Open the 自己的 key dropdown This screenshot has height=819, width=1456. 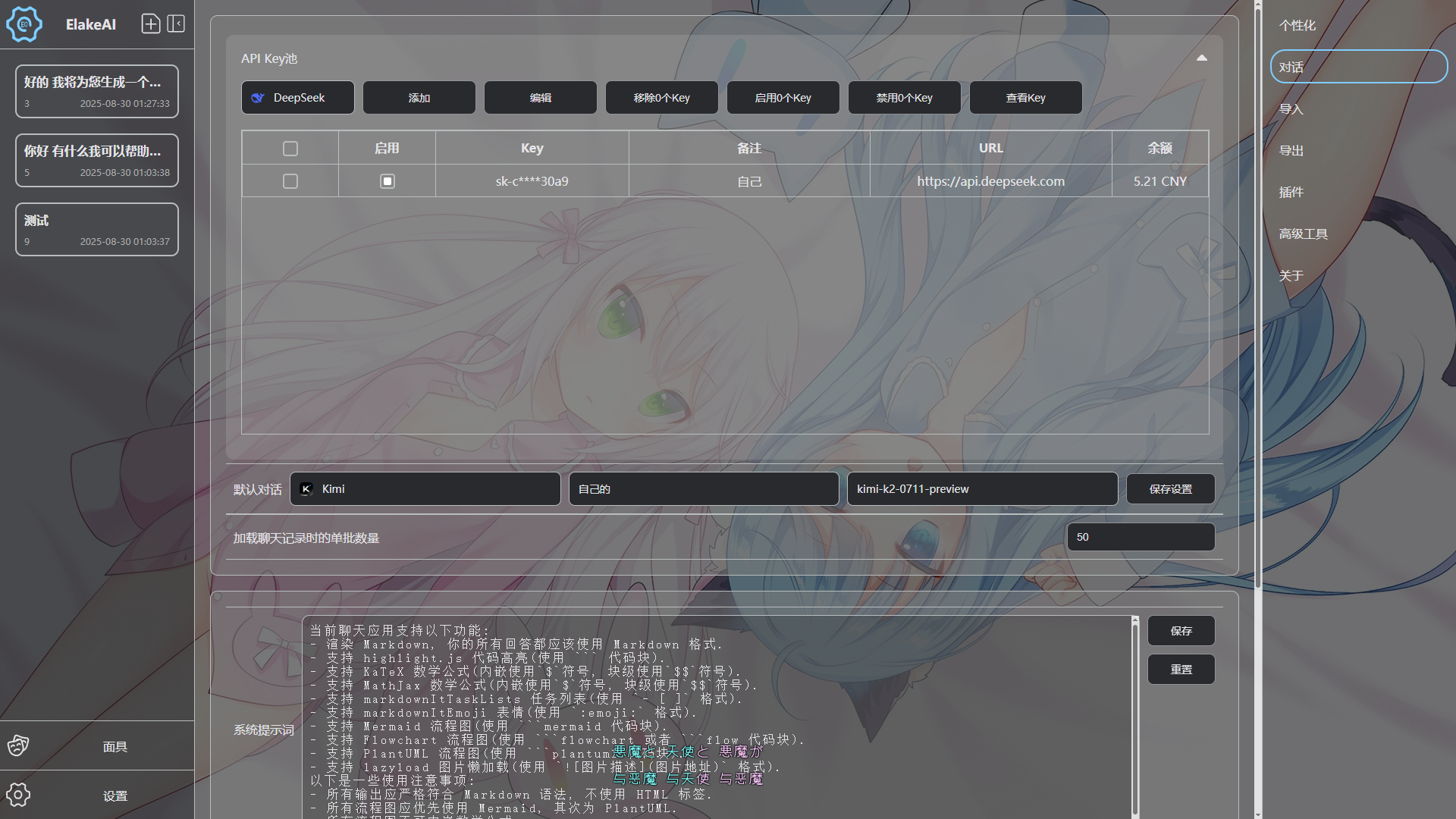[704, 489]
